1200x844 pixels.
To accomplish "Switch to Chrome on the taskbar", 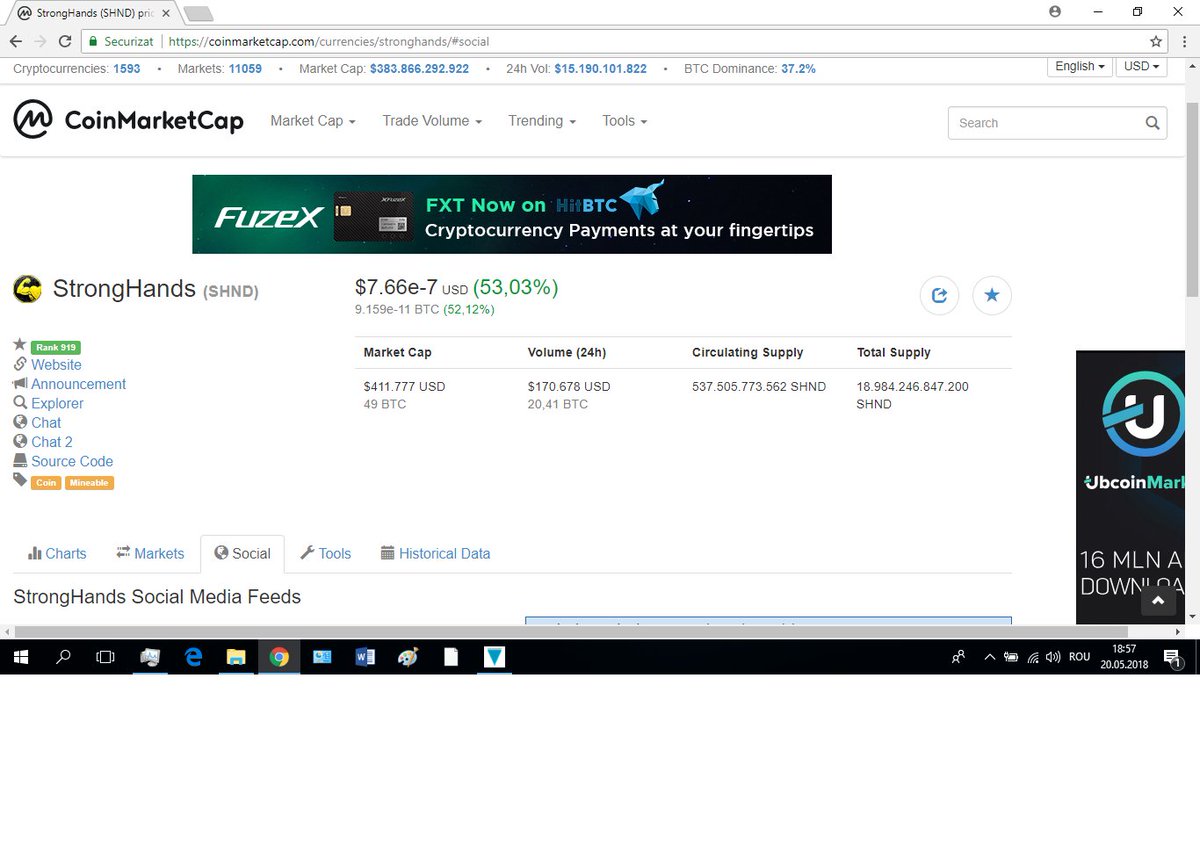I will pyautogui.click(x=279, y=657).
